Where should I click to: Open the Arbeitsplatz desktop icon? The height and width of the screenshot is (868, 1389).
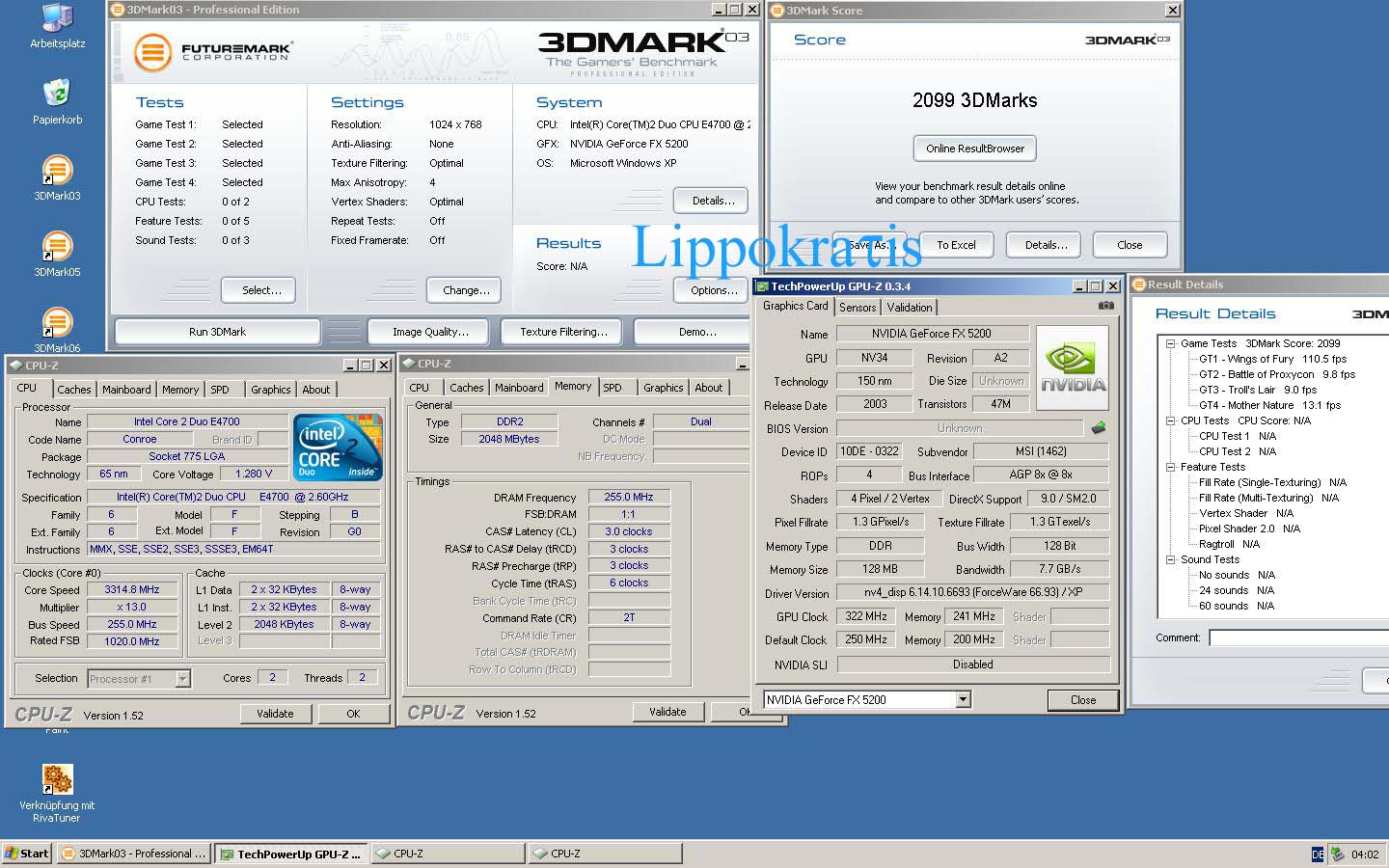click(x=57, y=26)
